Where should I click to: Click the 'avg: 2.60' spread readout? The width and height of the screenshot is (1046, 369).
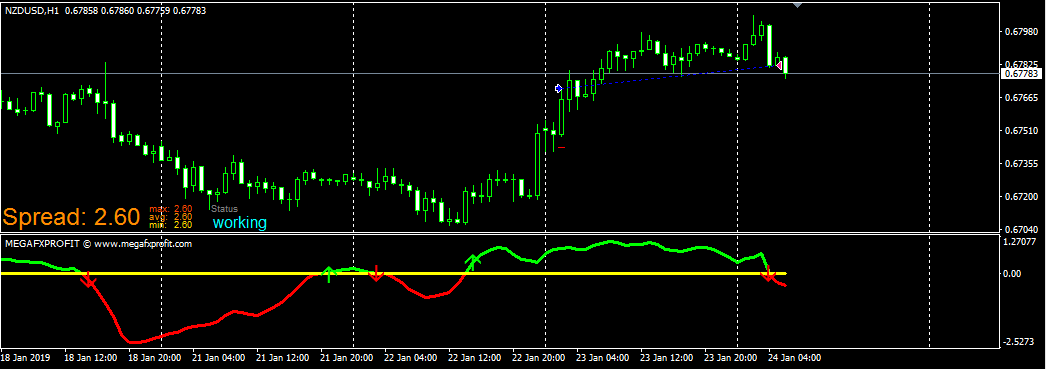click(x=171, y=217)
